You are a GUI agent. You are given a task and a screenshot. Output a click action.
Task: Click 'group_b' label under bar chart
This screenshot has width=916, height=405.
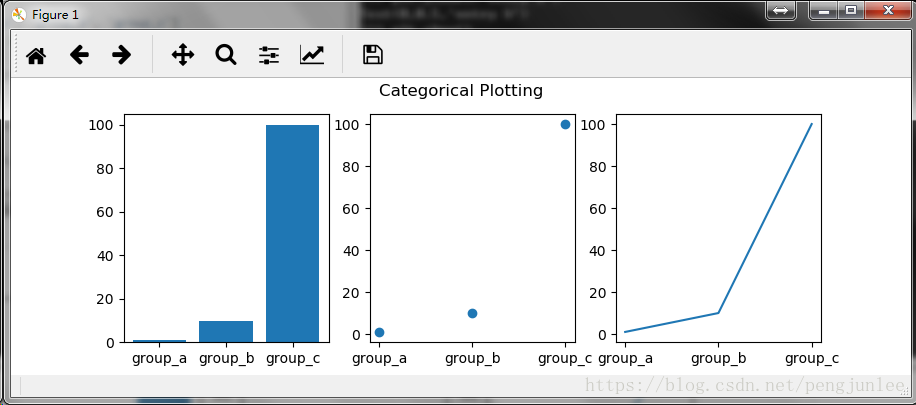pos(227,359)
